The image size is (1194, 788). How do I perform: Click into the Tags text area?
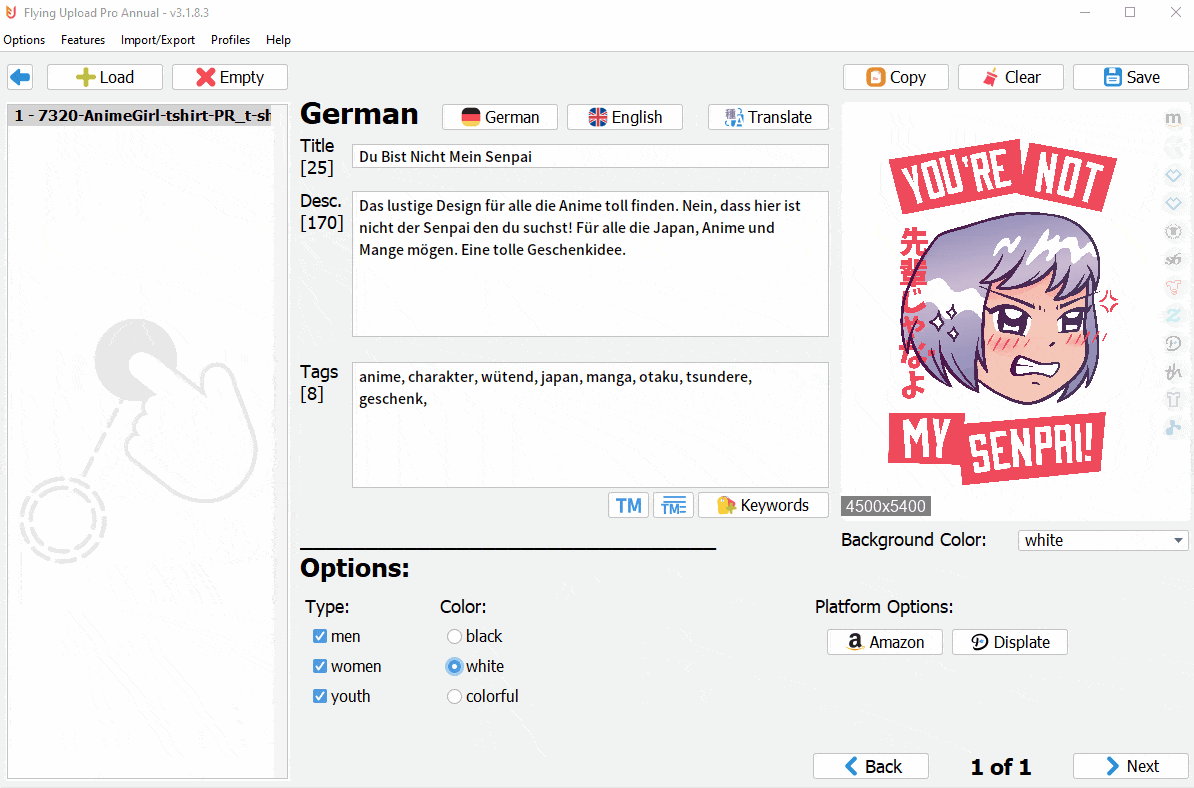click(x=590, y=425)
